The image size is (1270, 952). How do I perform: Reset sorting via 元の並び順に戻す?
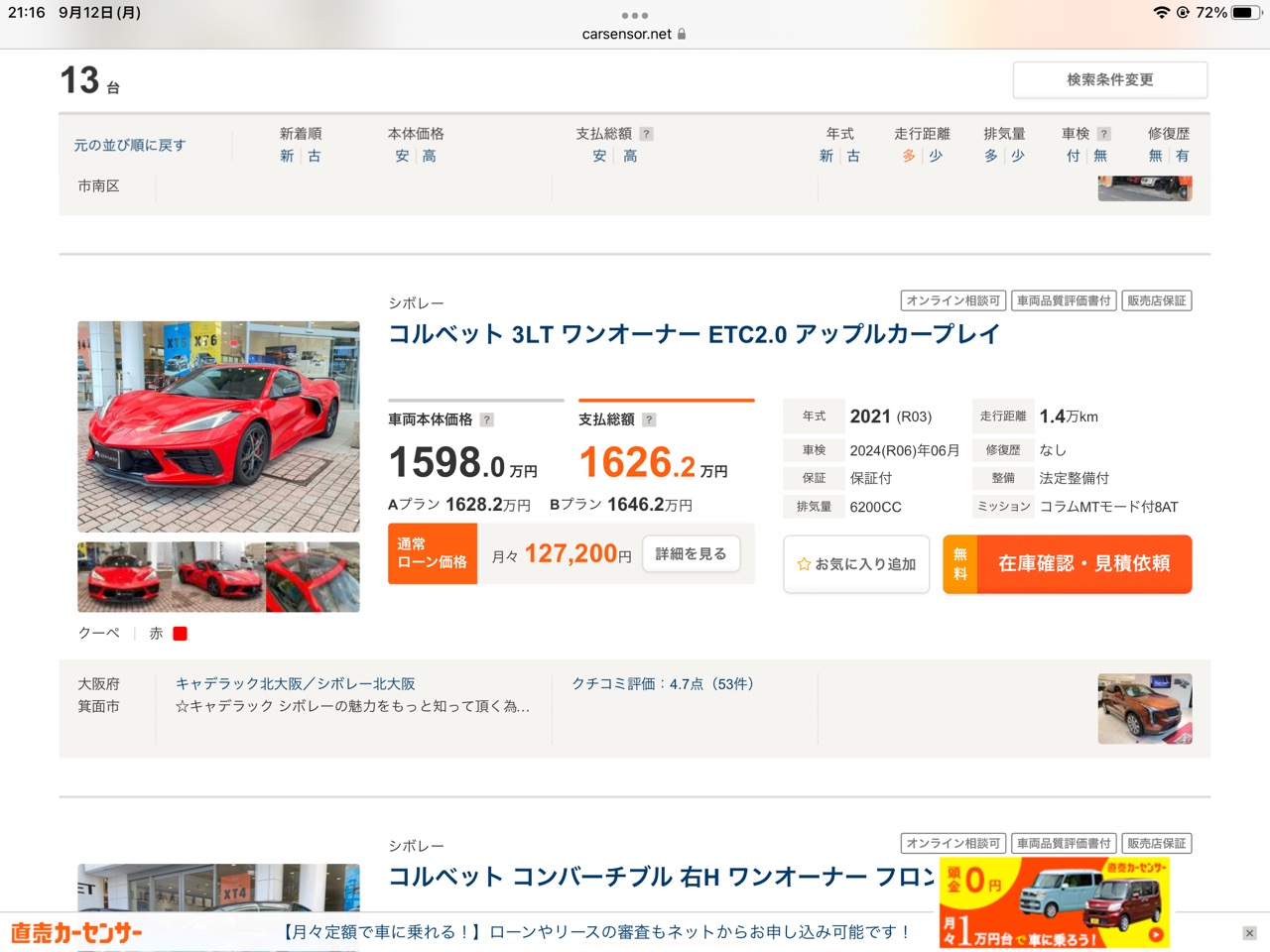tap(129, 145)
